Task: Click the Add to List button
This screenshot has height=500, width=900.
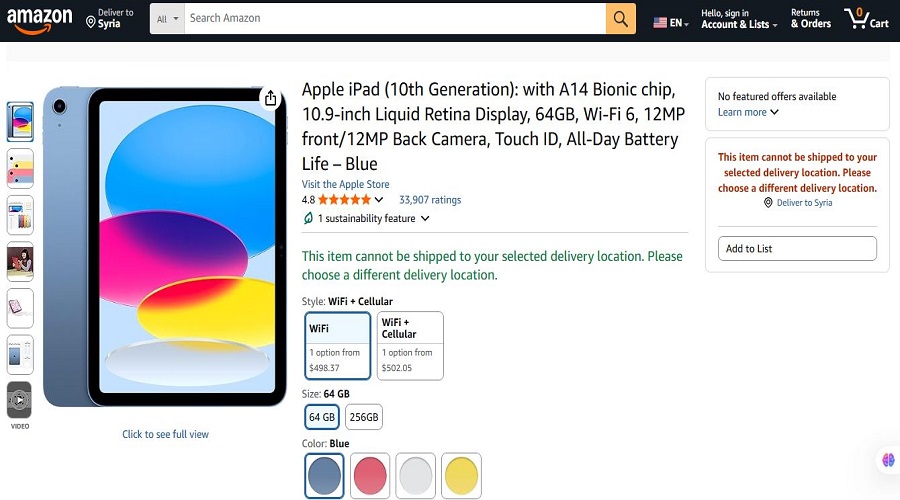Action: [797, 249]
